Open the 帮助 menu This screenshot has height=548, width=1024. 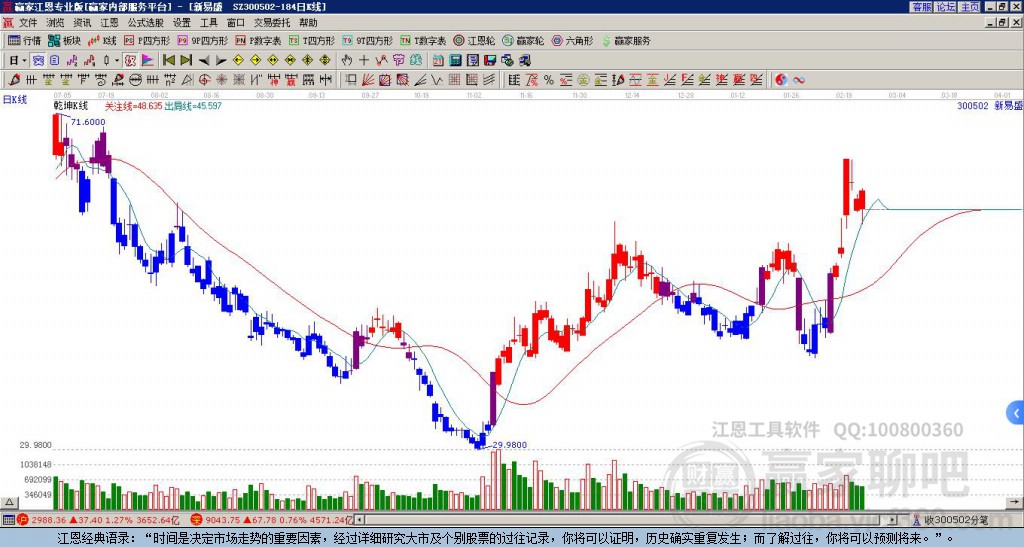[308, 23]
